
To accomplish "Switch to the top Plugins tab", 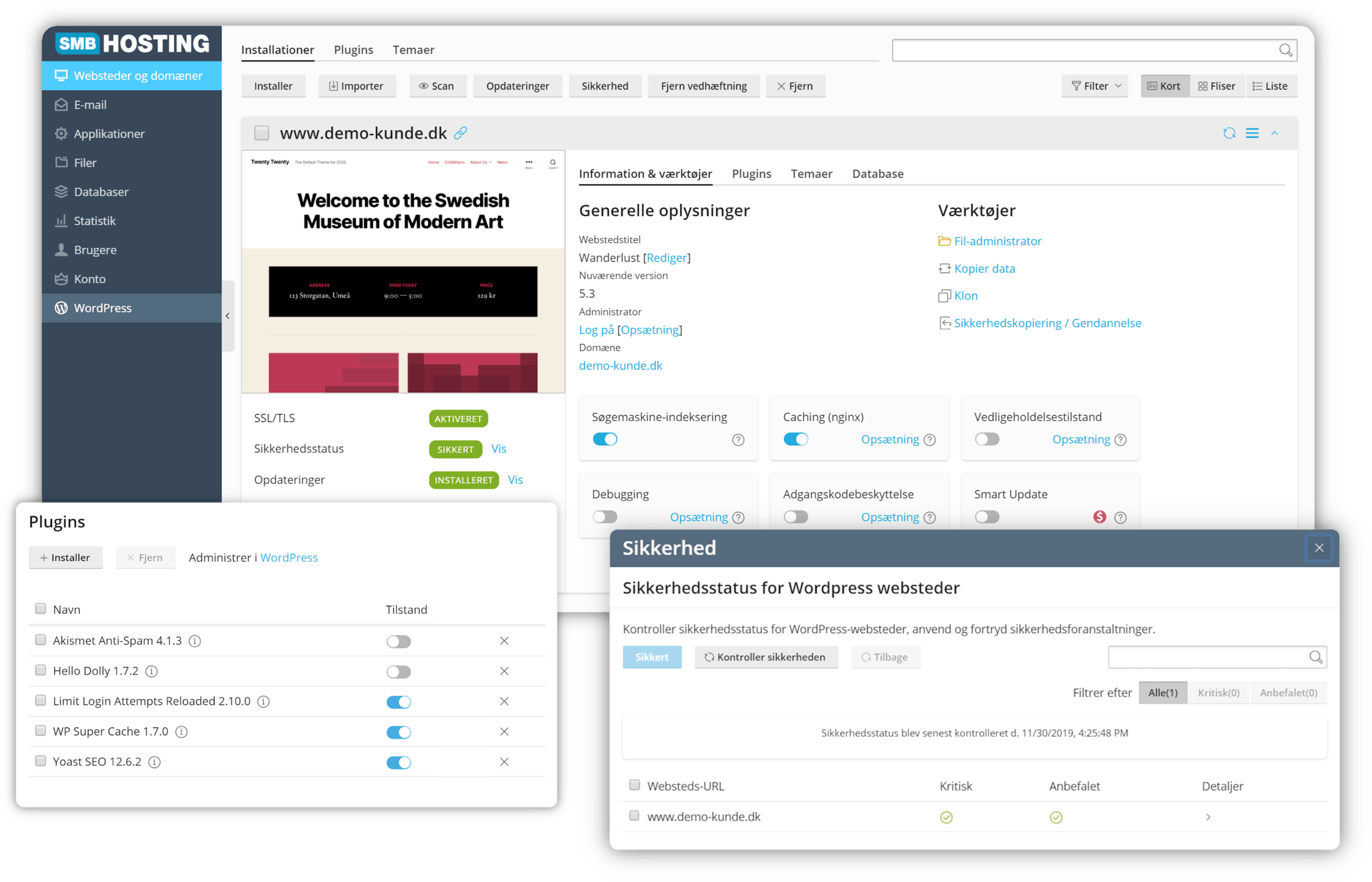I will pyautogui.click(x=354, y=50).
